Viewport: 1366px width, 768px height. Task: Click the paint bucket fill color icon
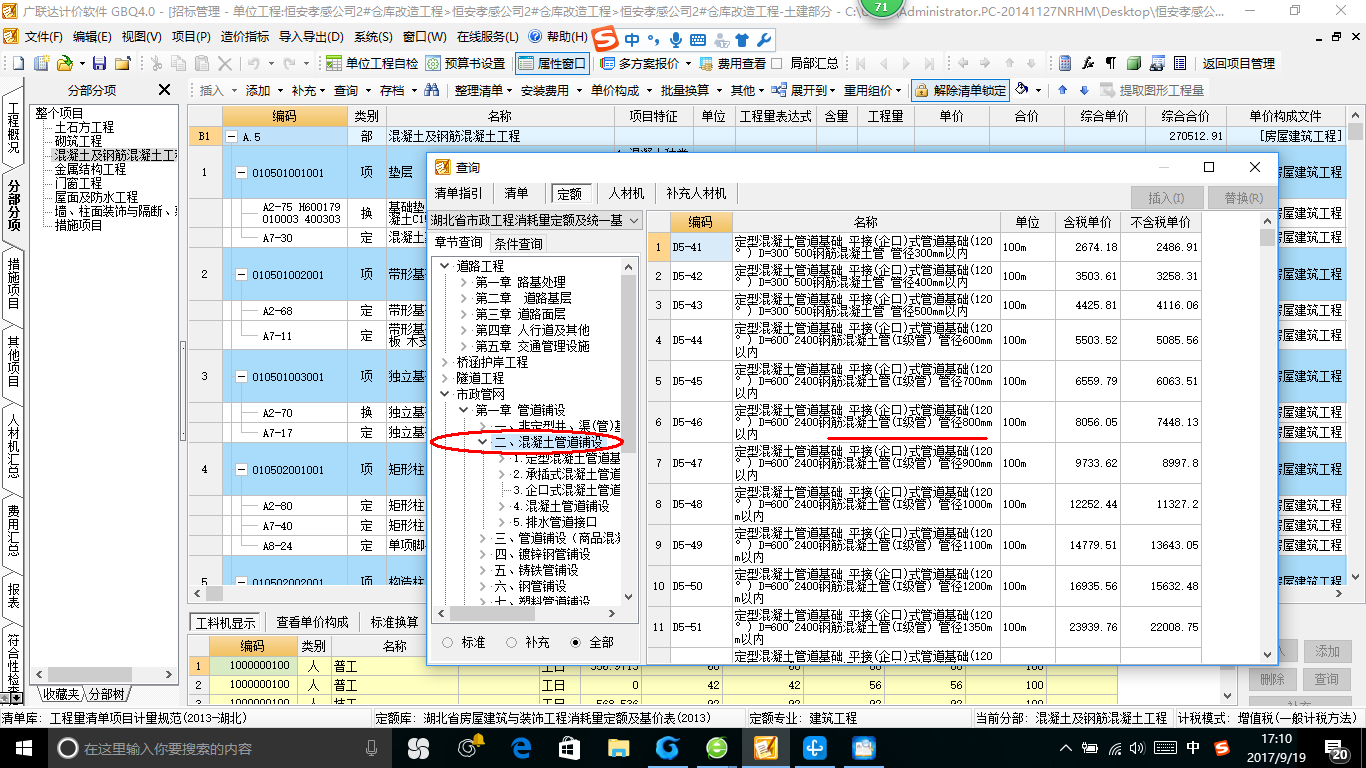coord(1022,90)
